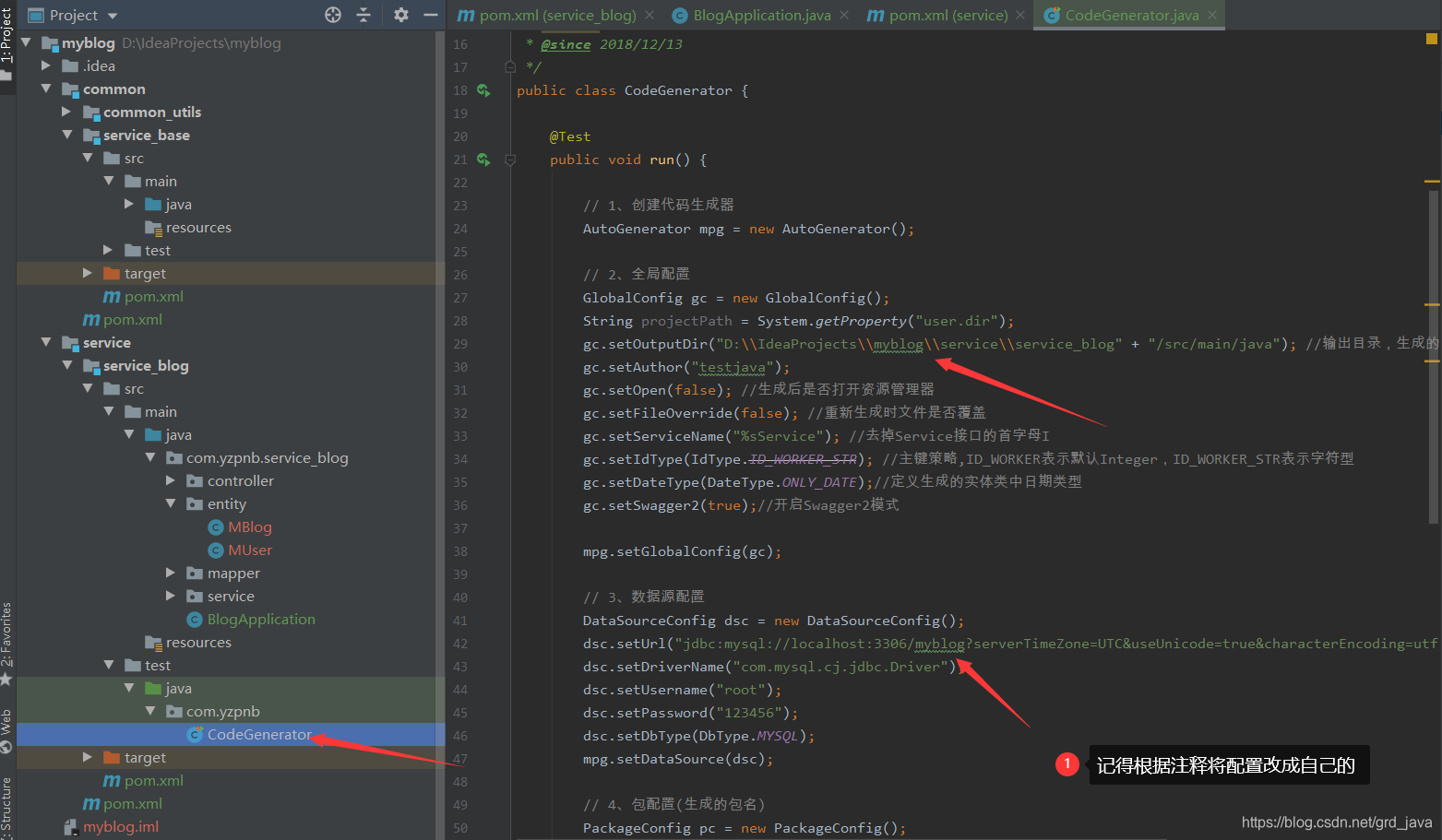Select the com.yzpnb test package
Image resolution: width=1442 pixels, height=840 pixels.
pyautogui.click(x=213, y=712)
